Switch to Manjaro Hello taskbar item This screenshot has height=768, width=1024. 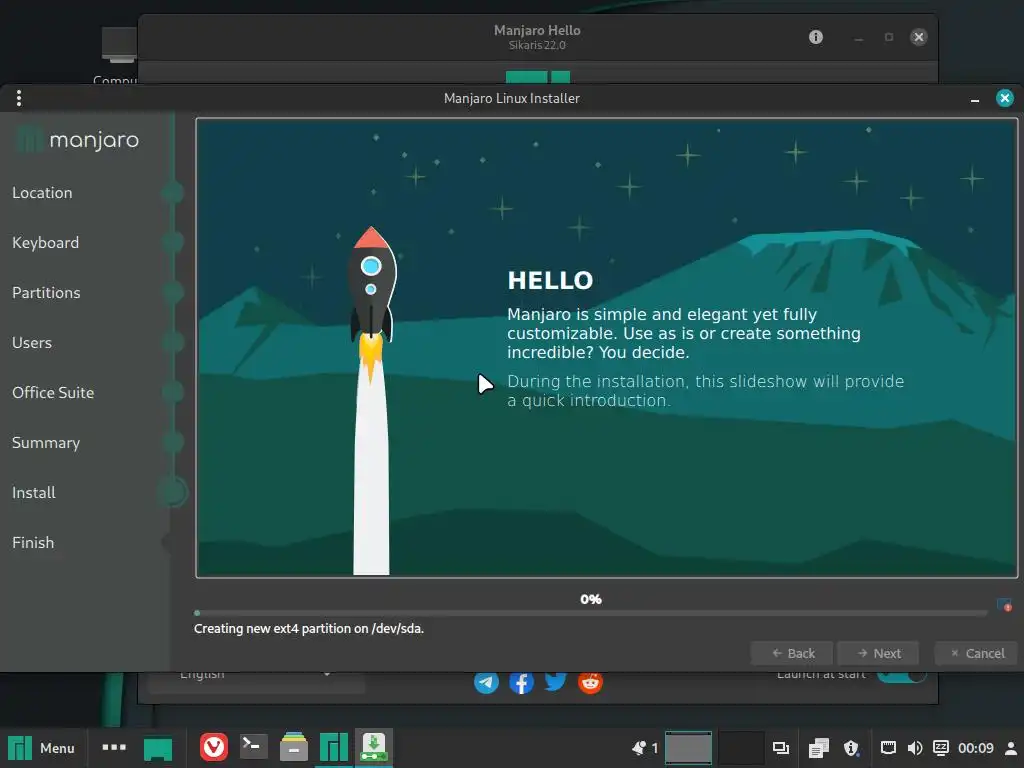pos(334,748)
